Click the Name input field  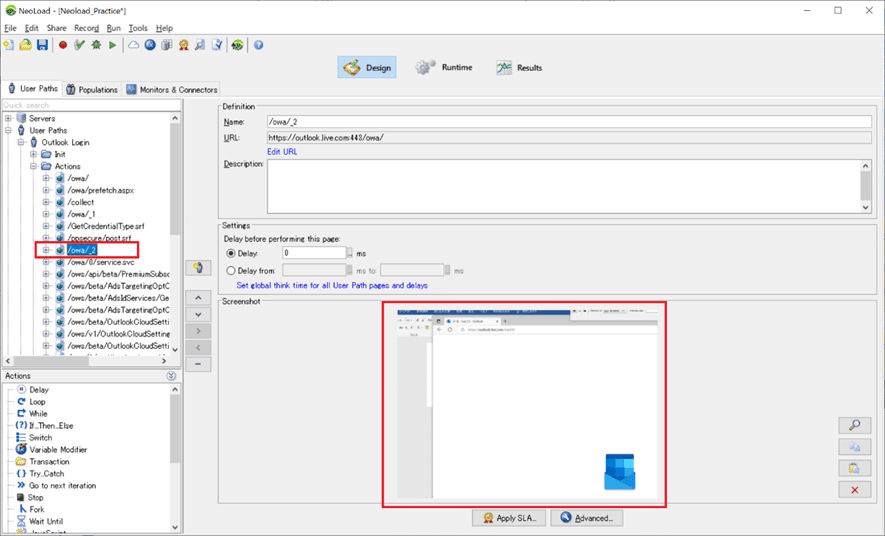569,122
